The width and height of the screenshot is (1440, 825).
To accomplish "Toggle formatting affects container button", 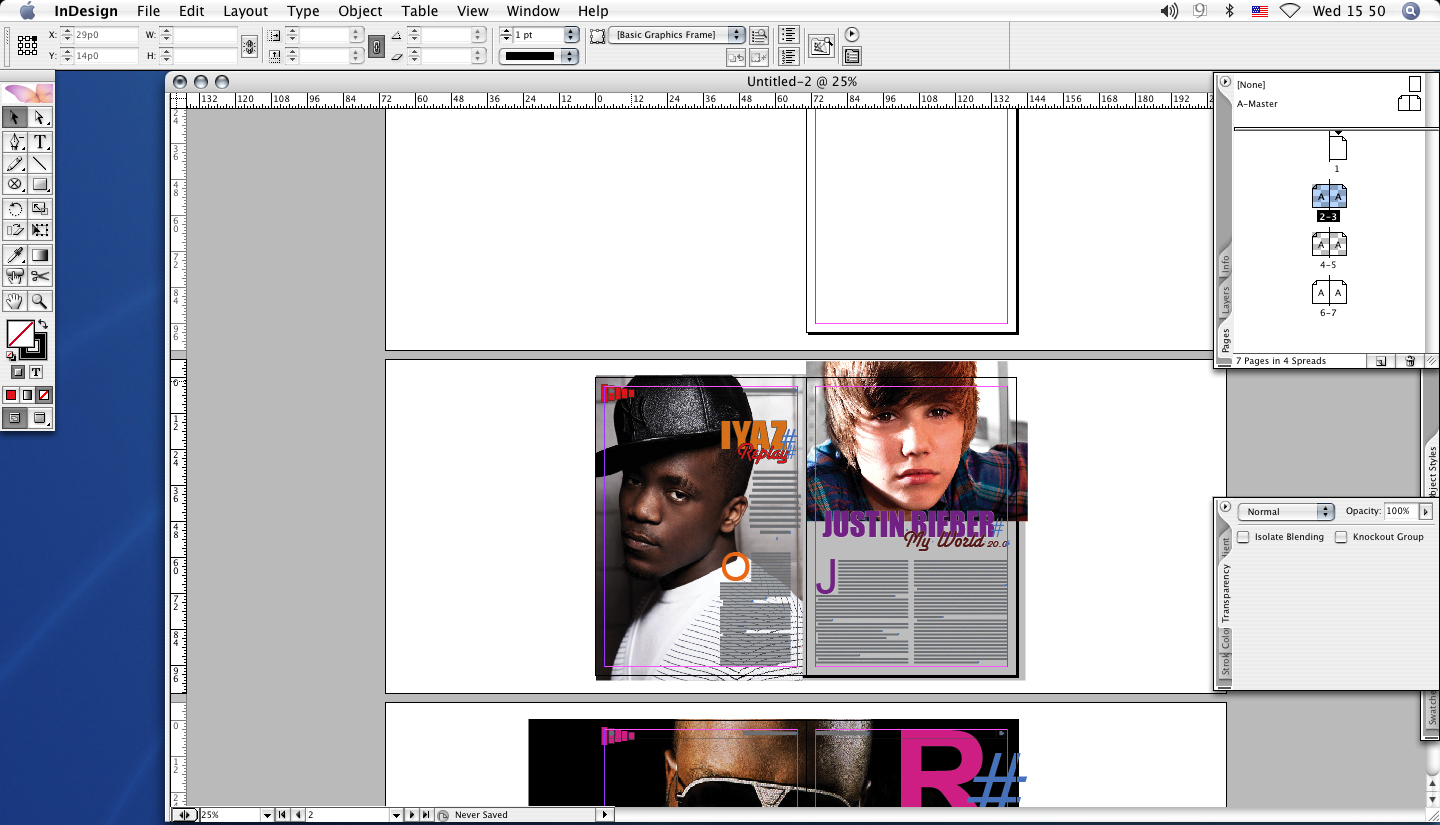I will pyautogui.click(x=17, y=372).
